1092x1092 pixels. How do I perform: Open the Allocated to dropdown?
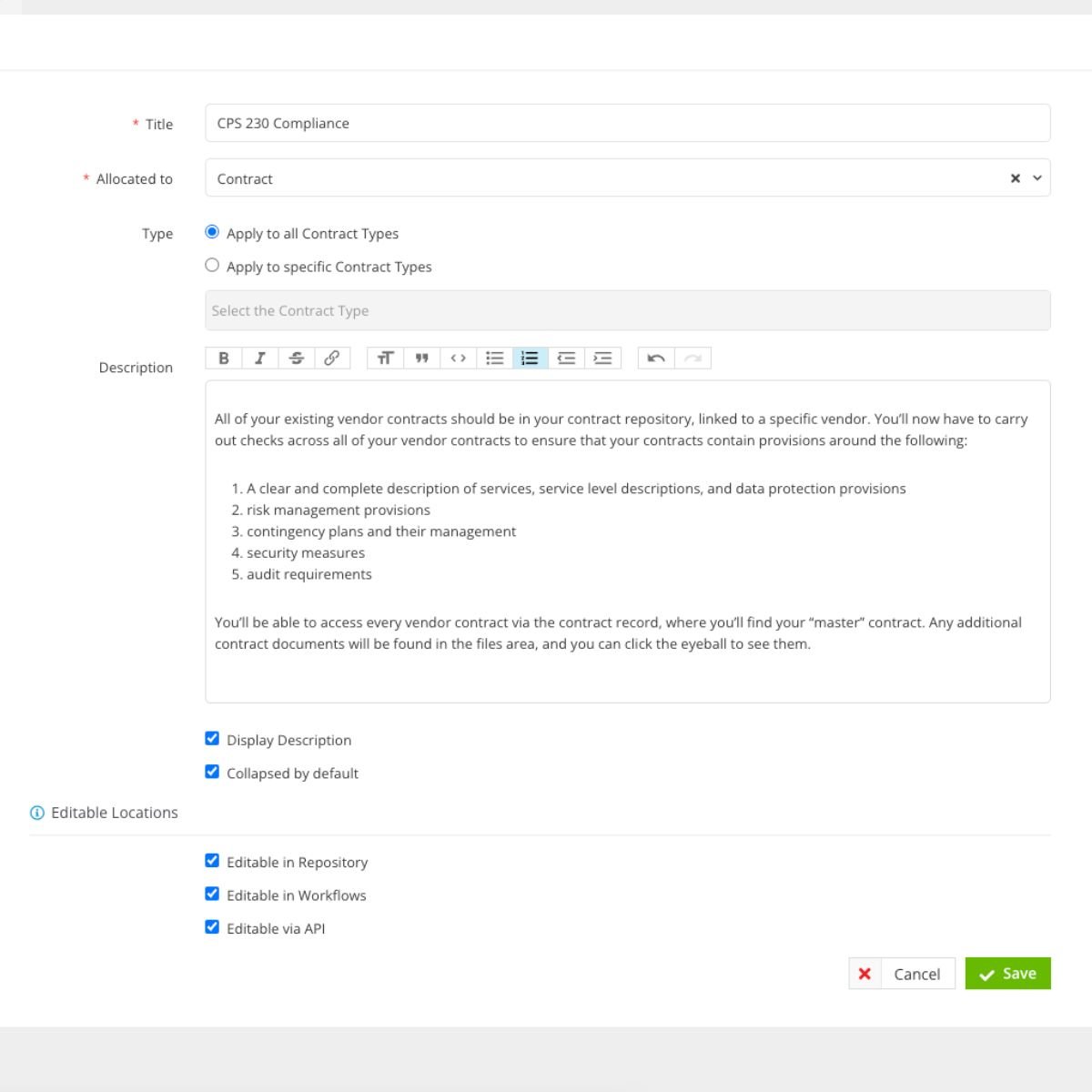(1036, 178)
